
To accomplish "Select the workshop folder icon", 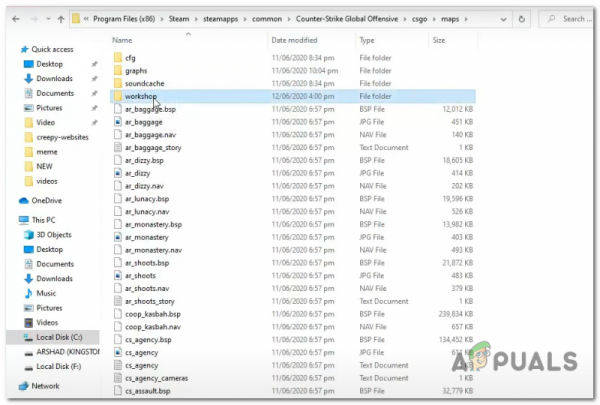I will click(118, 96).
